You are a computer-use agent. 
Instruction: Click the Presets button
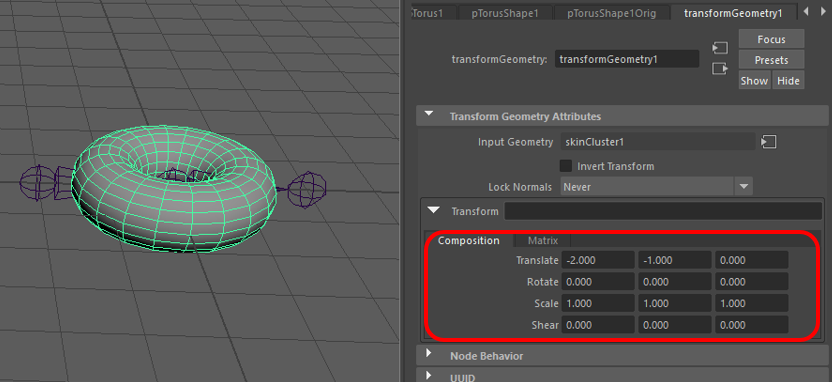772,60
